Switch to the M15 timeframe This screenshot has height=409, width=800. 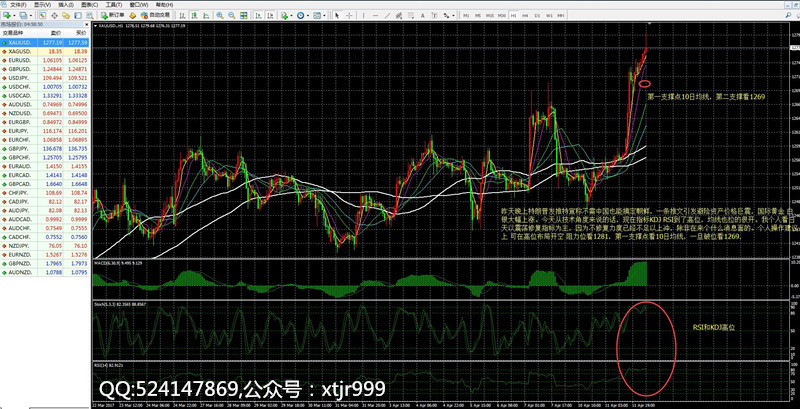[490, 15]
